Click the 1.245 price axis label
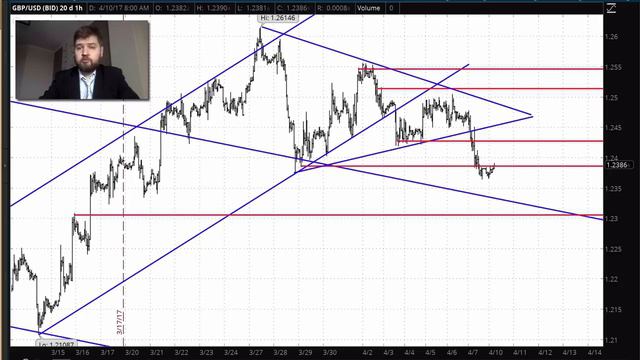Image resolution: width=640 pixels, height=360 pixels. point(614,128)
